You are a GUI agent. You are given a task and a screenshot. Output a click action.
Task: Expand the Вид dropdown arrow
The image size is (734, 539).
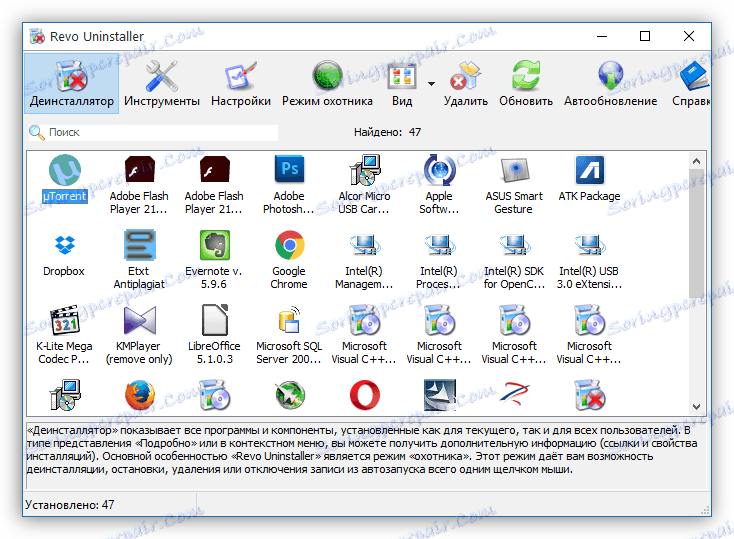[431, 84]
